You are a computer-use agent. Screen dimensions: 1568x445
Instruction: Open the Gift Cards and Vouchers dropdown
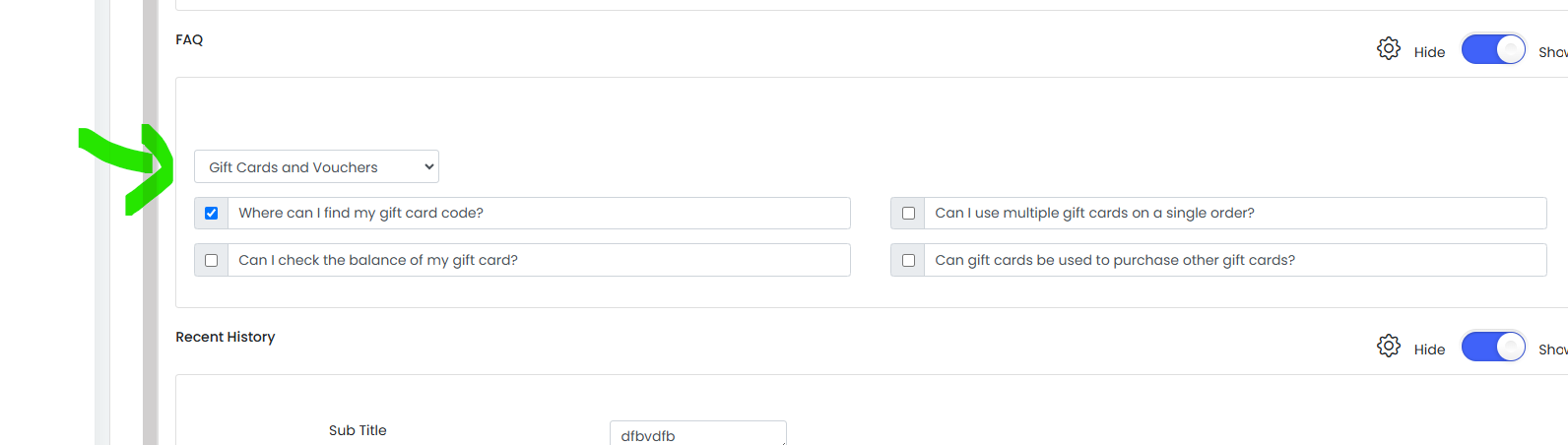tap(316, 166)
